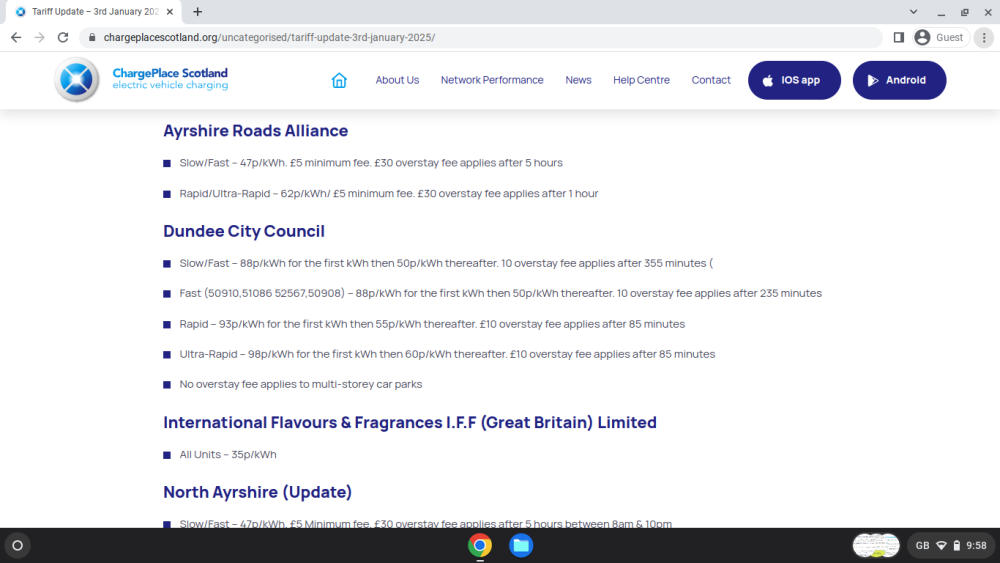
Task: Open the Files app from the shelf
Action: [x=521, y=545]
